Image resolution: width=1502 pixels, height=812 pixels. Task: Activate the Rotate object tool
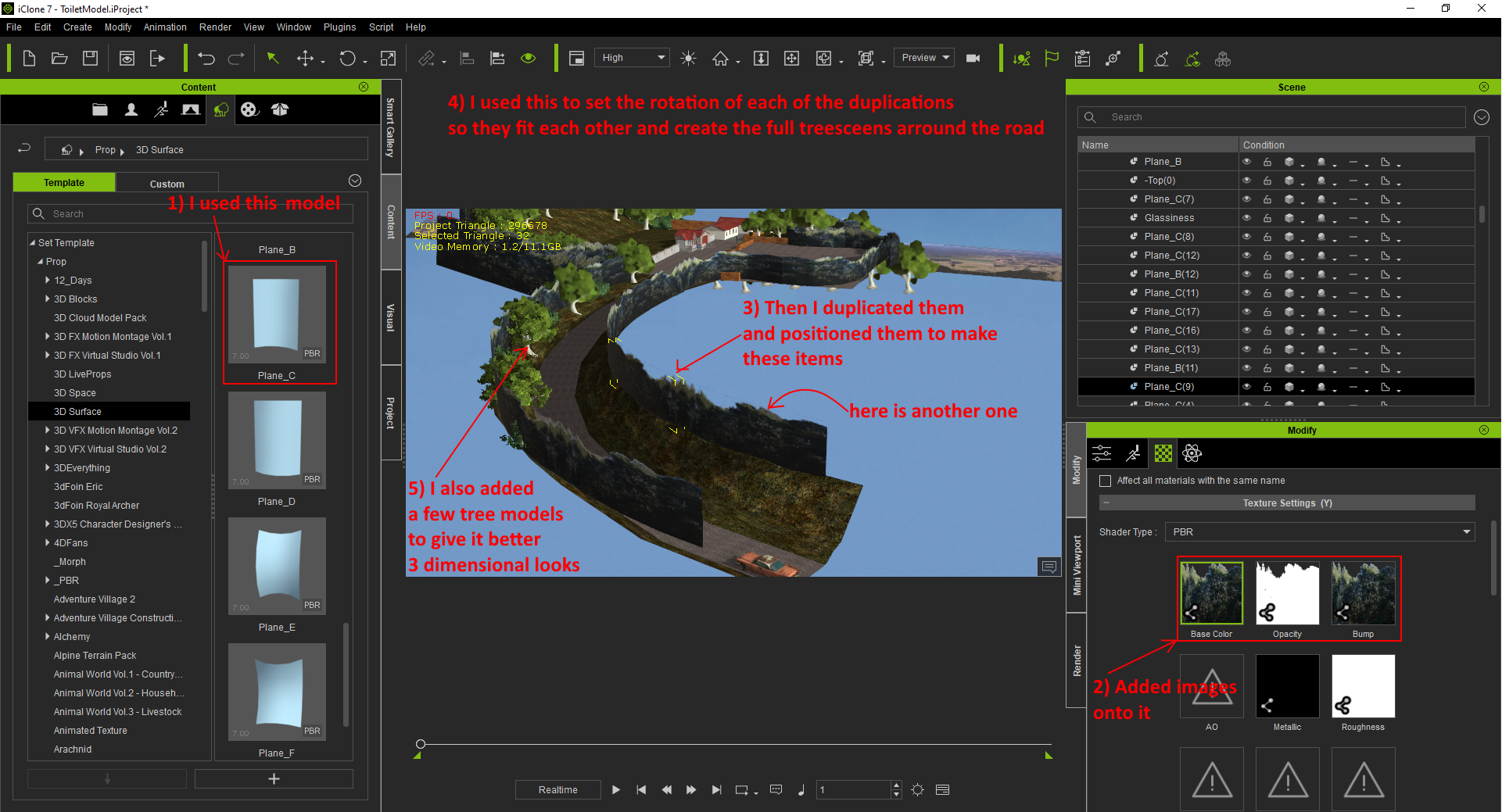tap(347, 59)
